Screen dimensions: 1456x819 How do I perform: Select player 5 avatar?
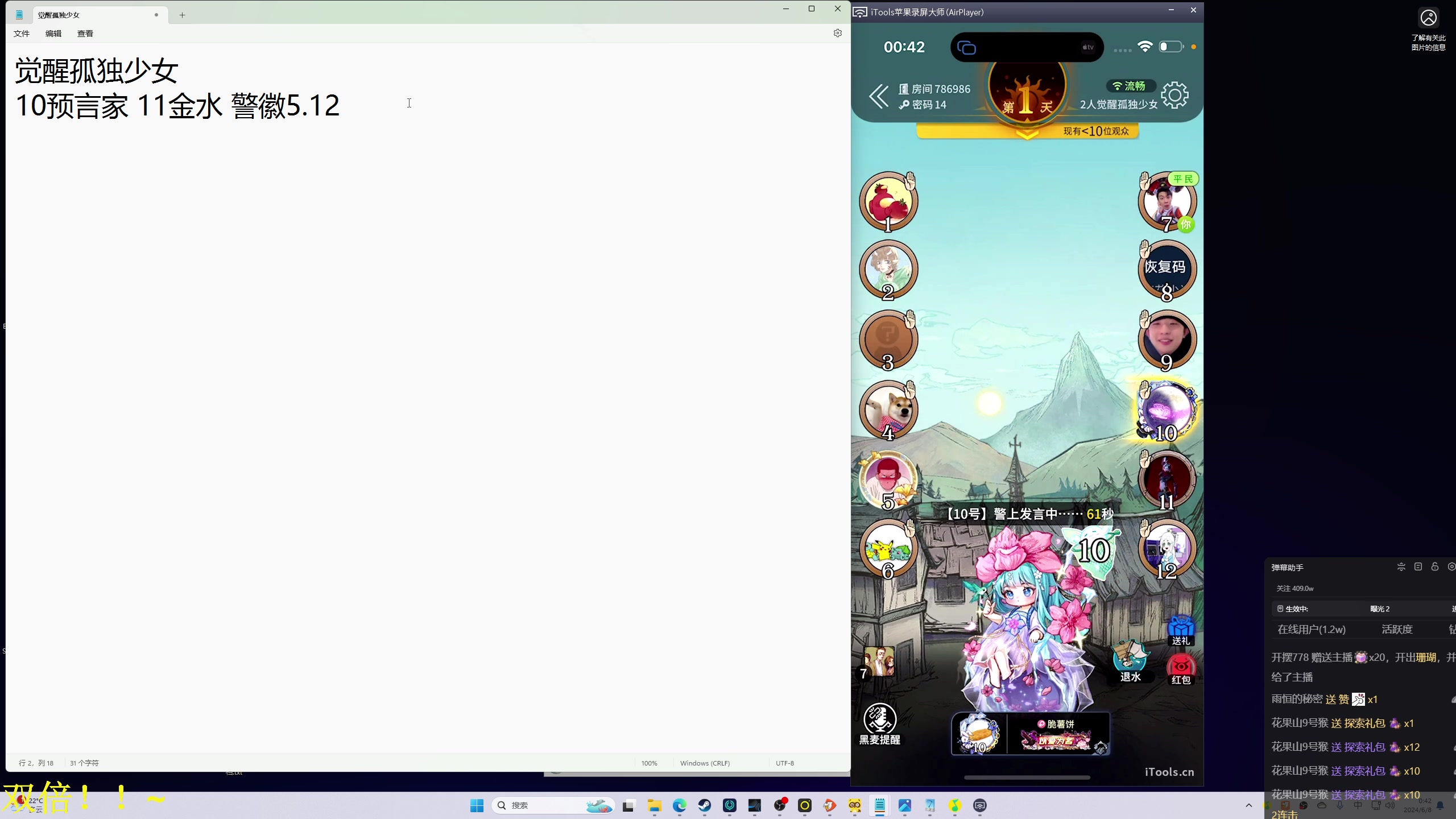click(888, 479)
